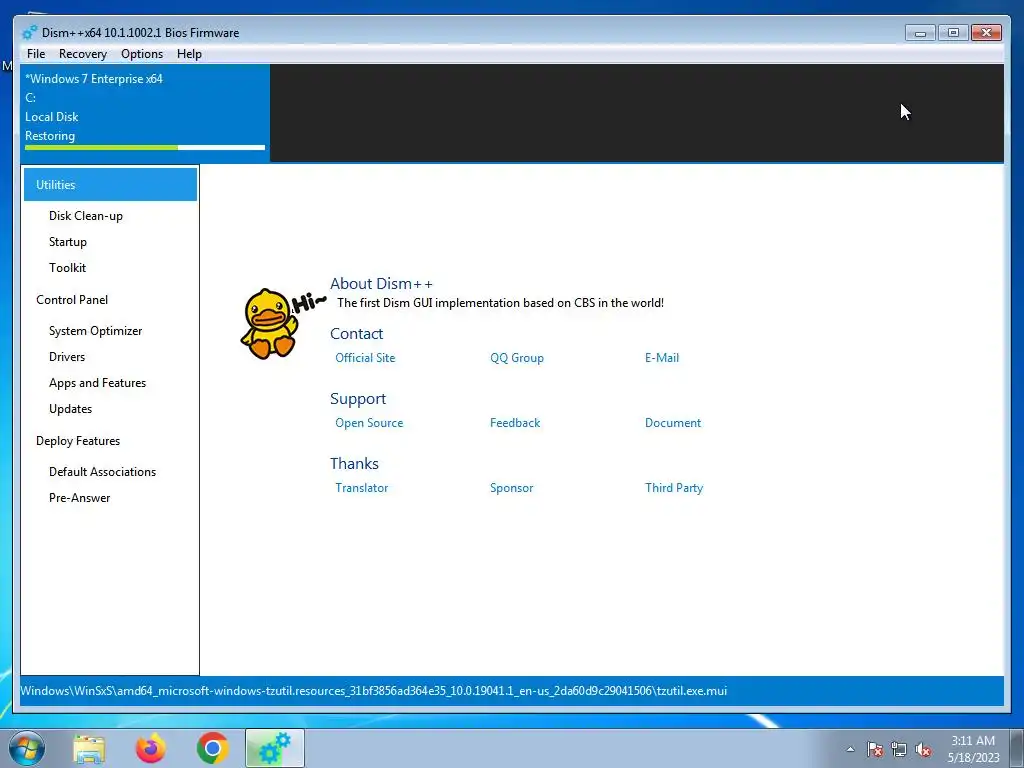Image resolution: width=1024 pixels, height=768 pixels.
Task: Open the network tray icon
Action: [x=899, y=750]
